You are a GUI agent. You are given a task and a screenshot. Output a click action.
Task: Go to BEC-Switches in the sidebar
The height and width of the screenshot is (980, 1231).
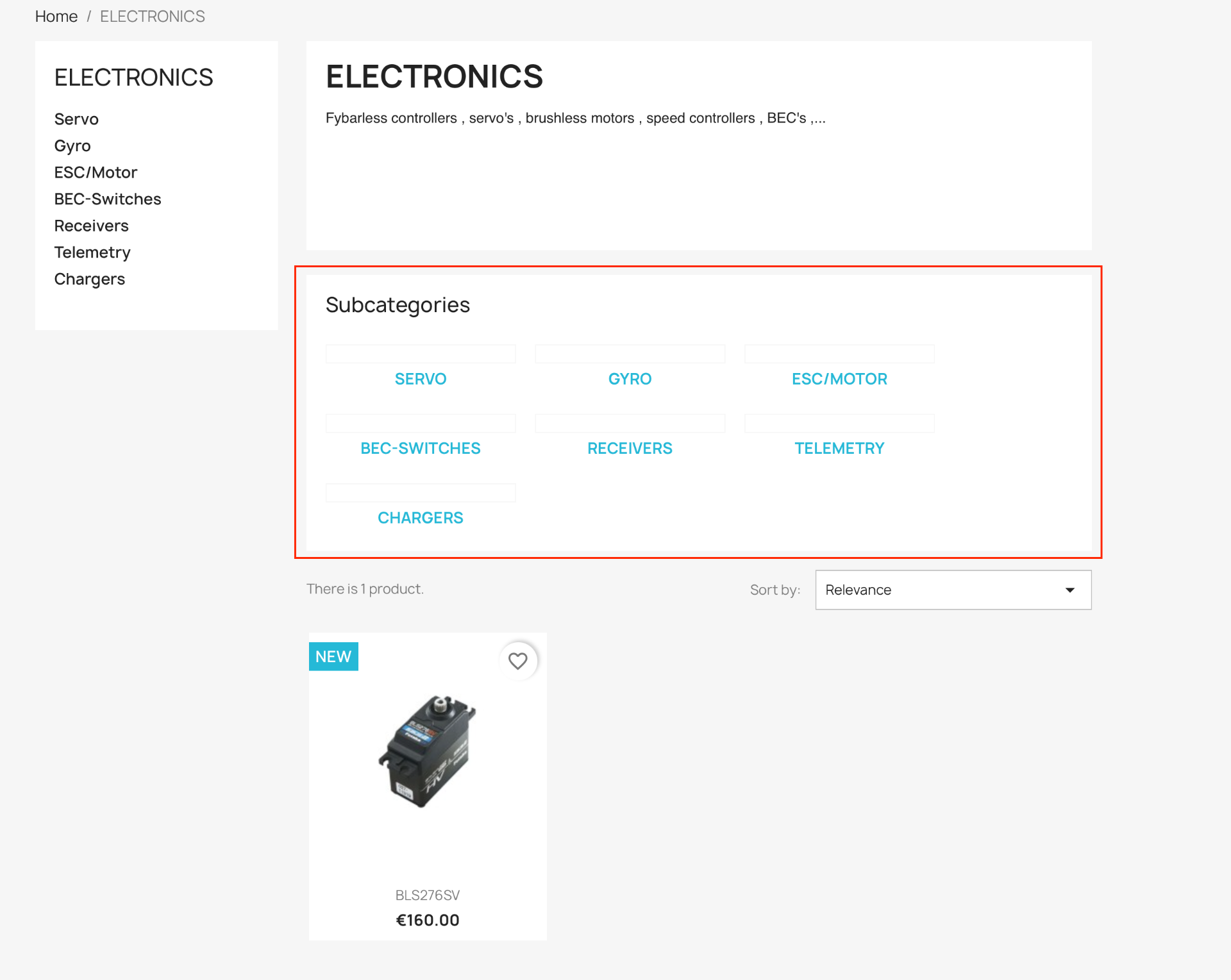(x=107, y=199)
